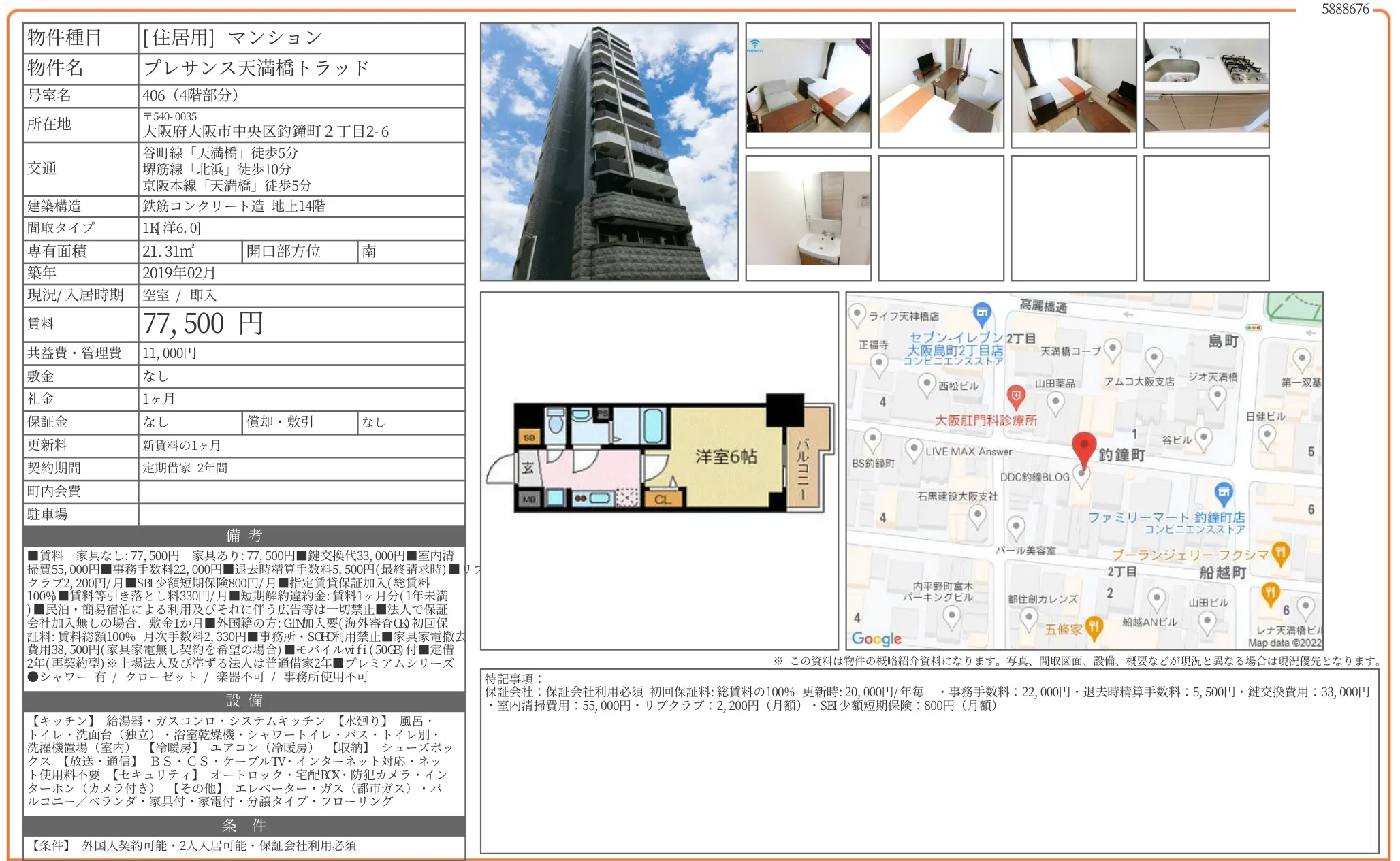Click the ファミリーマート 釣鐘町店 shop icon
The image size is (1400, 861).
[1223, 491]
